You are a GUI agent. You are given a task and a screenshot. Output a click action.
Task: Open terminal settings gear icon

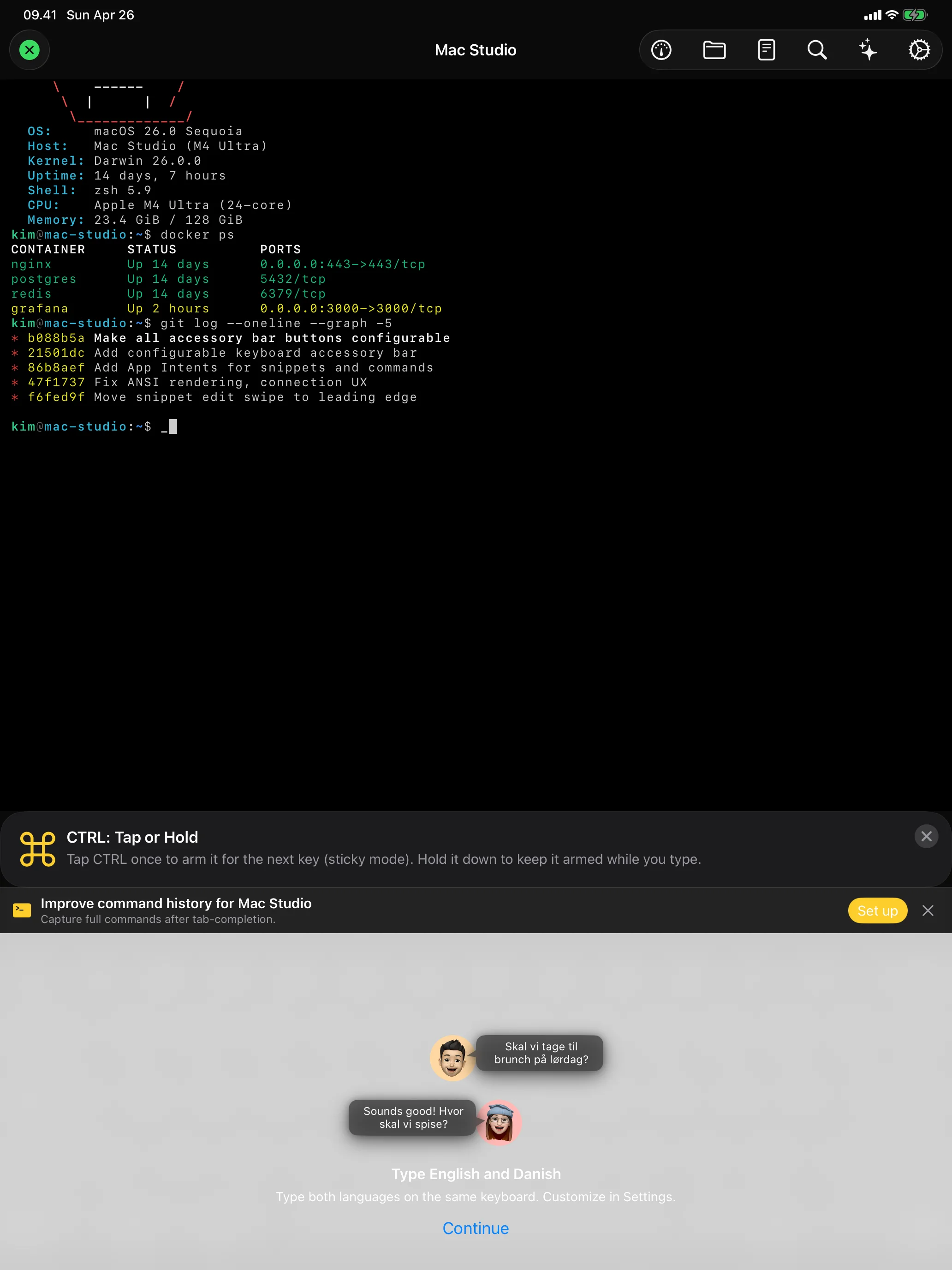point(919,50)
